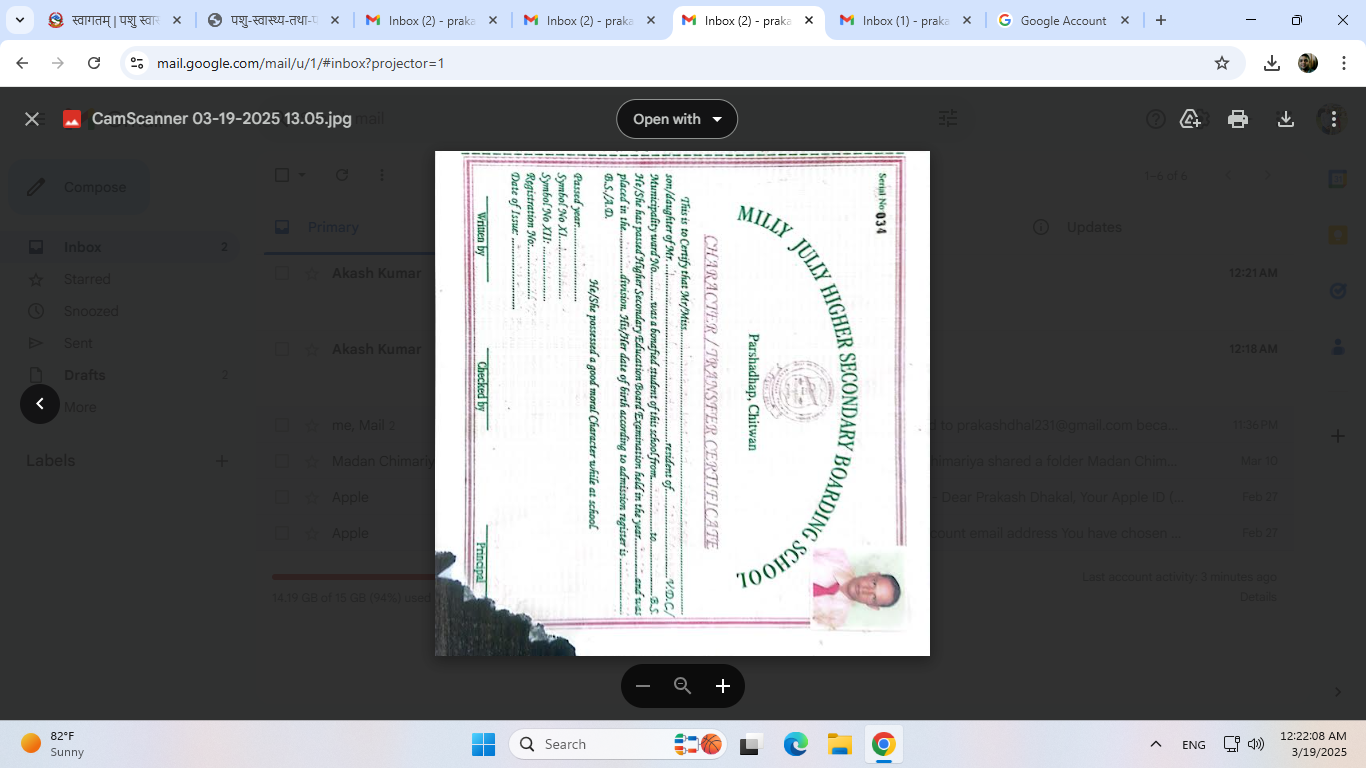
Task: Click the certificate image in the preview
Action: pos(682,403)
